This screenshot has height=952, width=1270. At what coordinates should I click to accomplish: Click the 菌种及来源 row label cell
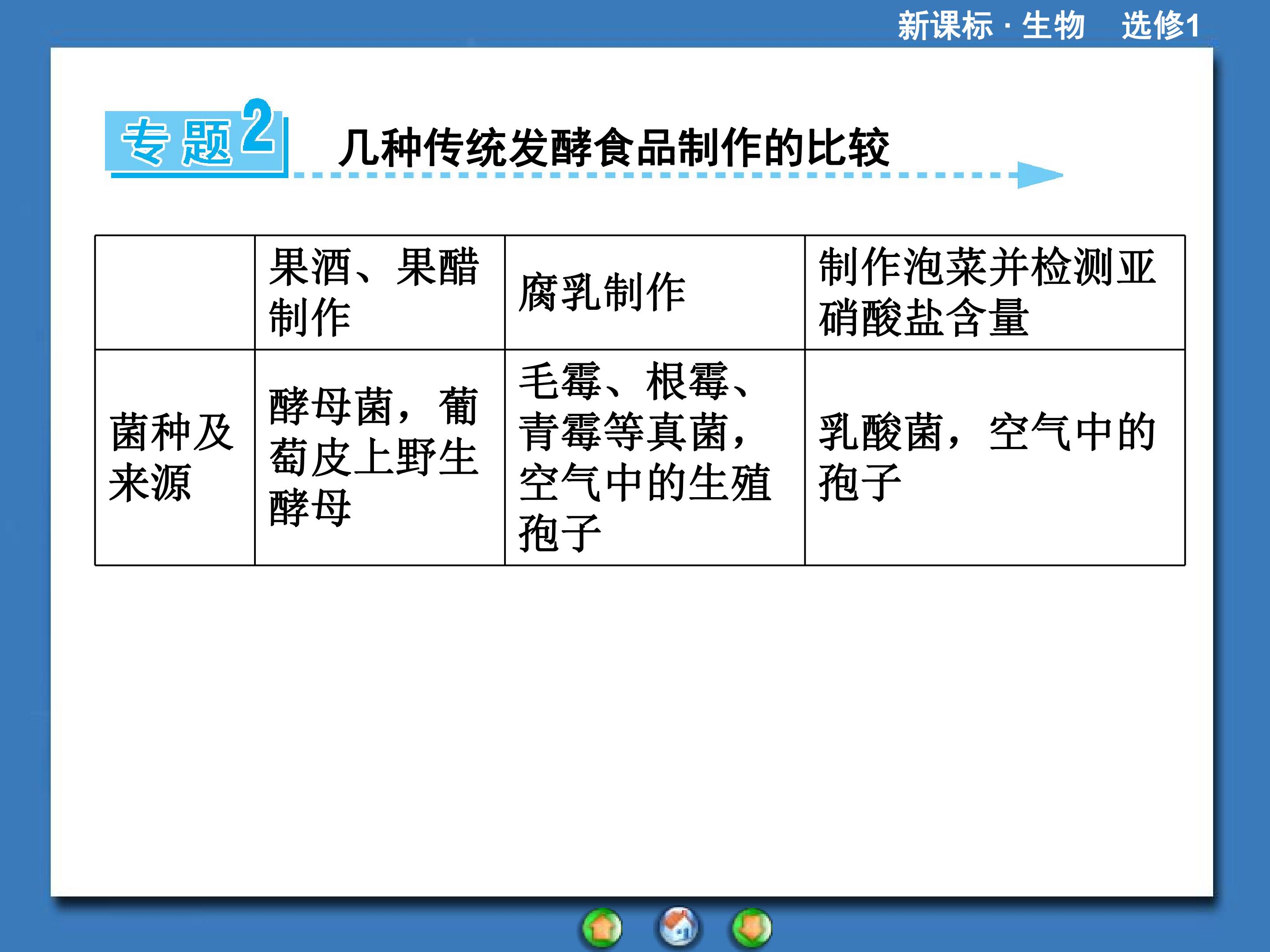175,457
